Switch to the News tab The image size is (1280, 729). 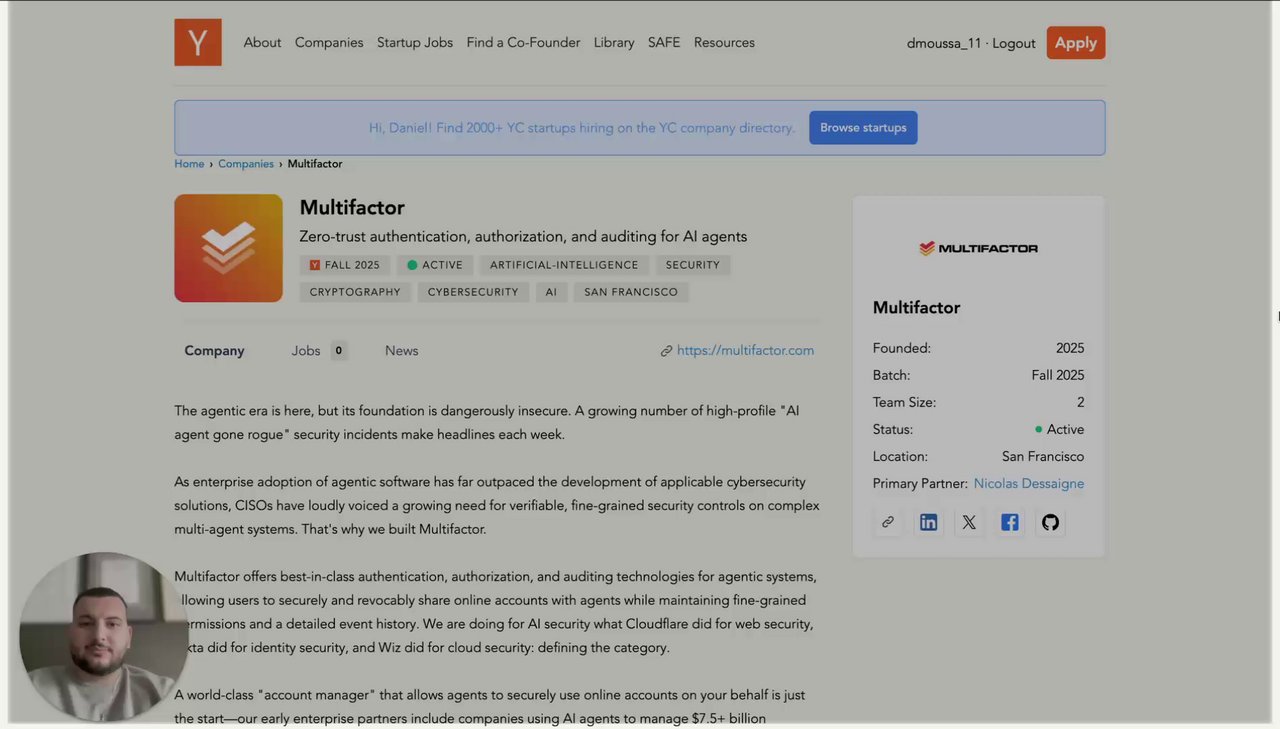click(401, 351)
